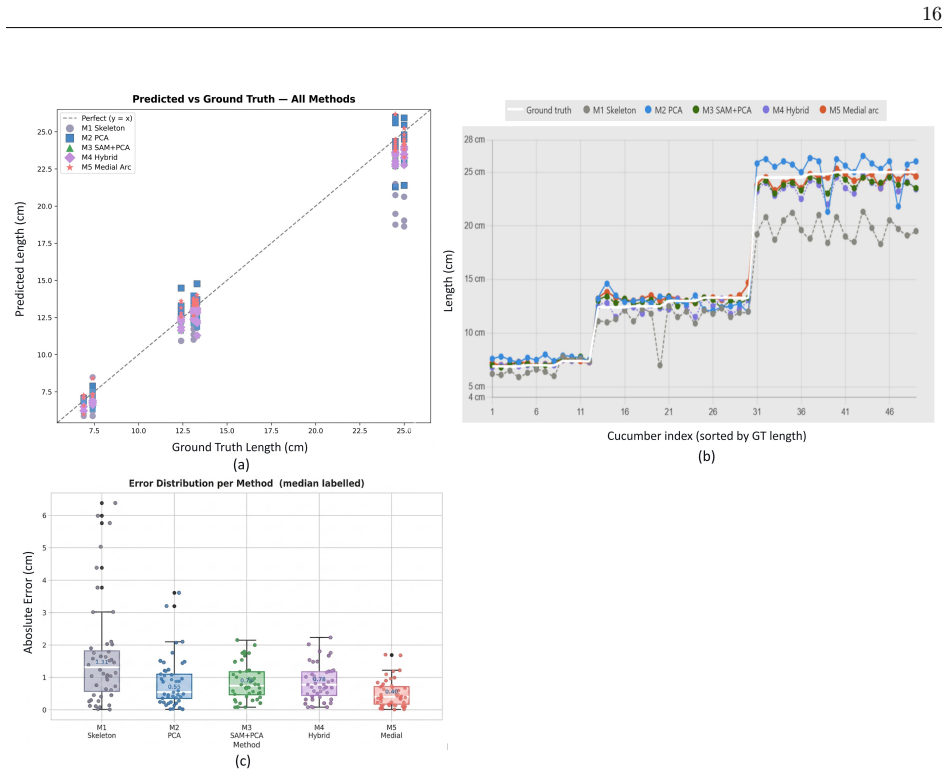Toggle the M3 SAM+PCA series in chart (b) legend
Screen dimensions: 948x775
722,110
